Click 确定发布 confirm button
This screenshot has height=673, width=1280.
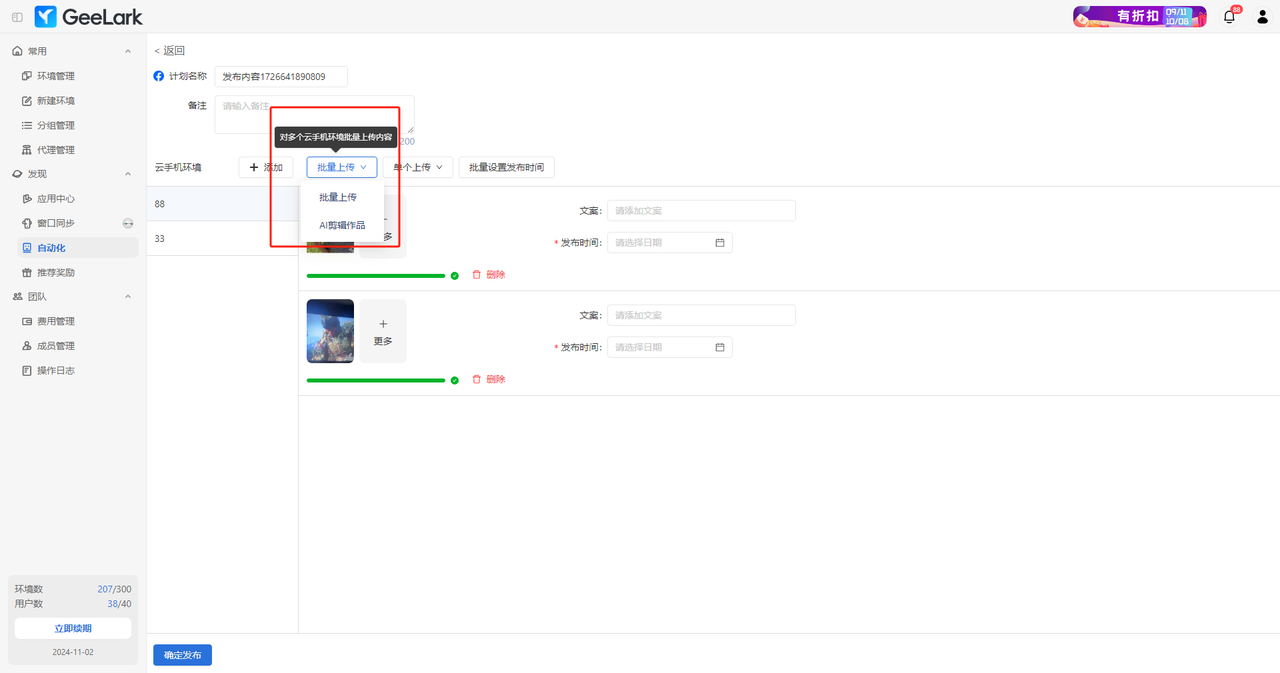182,655
